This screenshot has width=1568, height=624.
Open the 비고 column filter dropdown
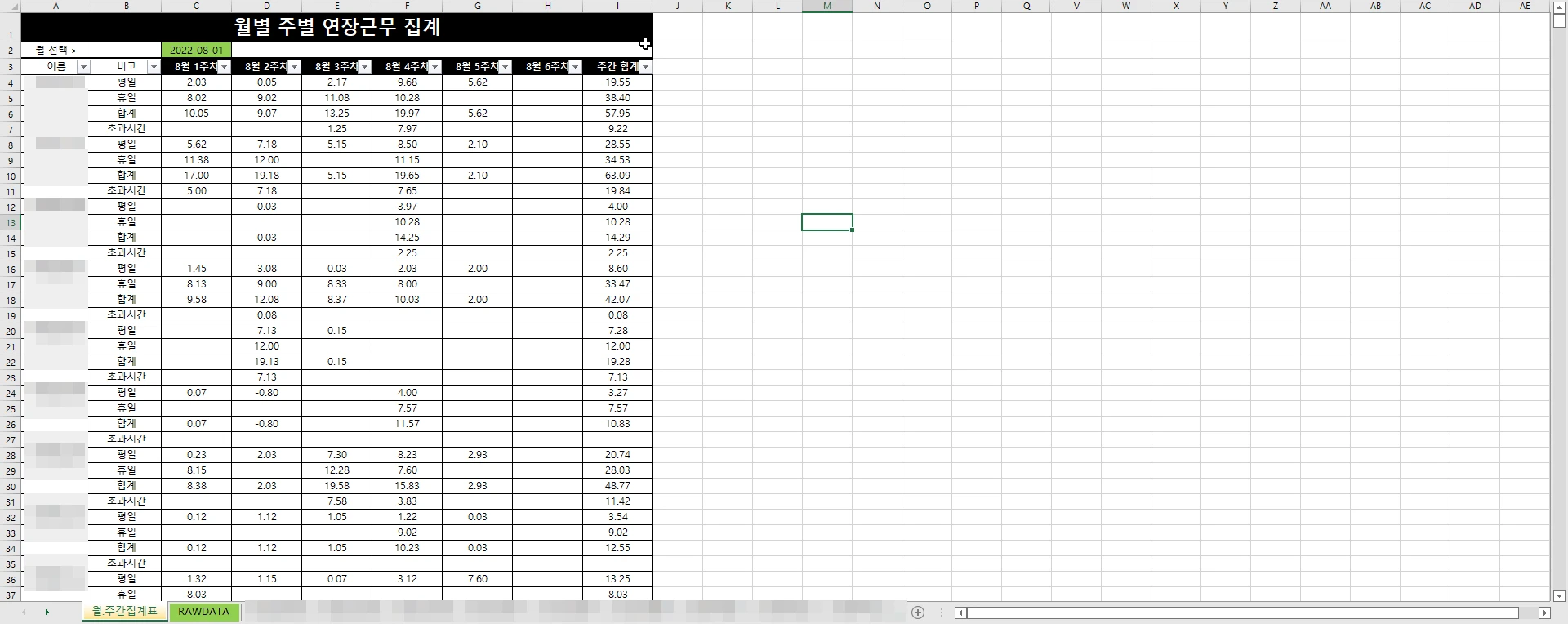[x=153, y=67]
